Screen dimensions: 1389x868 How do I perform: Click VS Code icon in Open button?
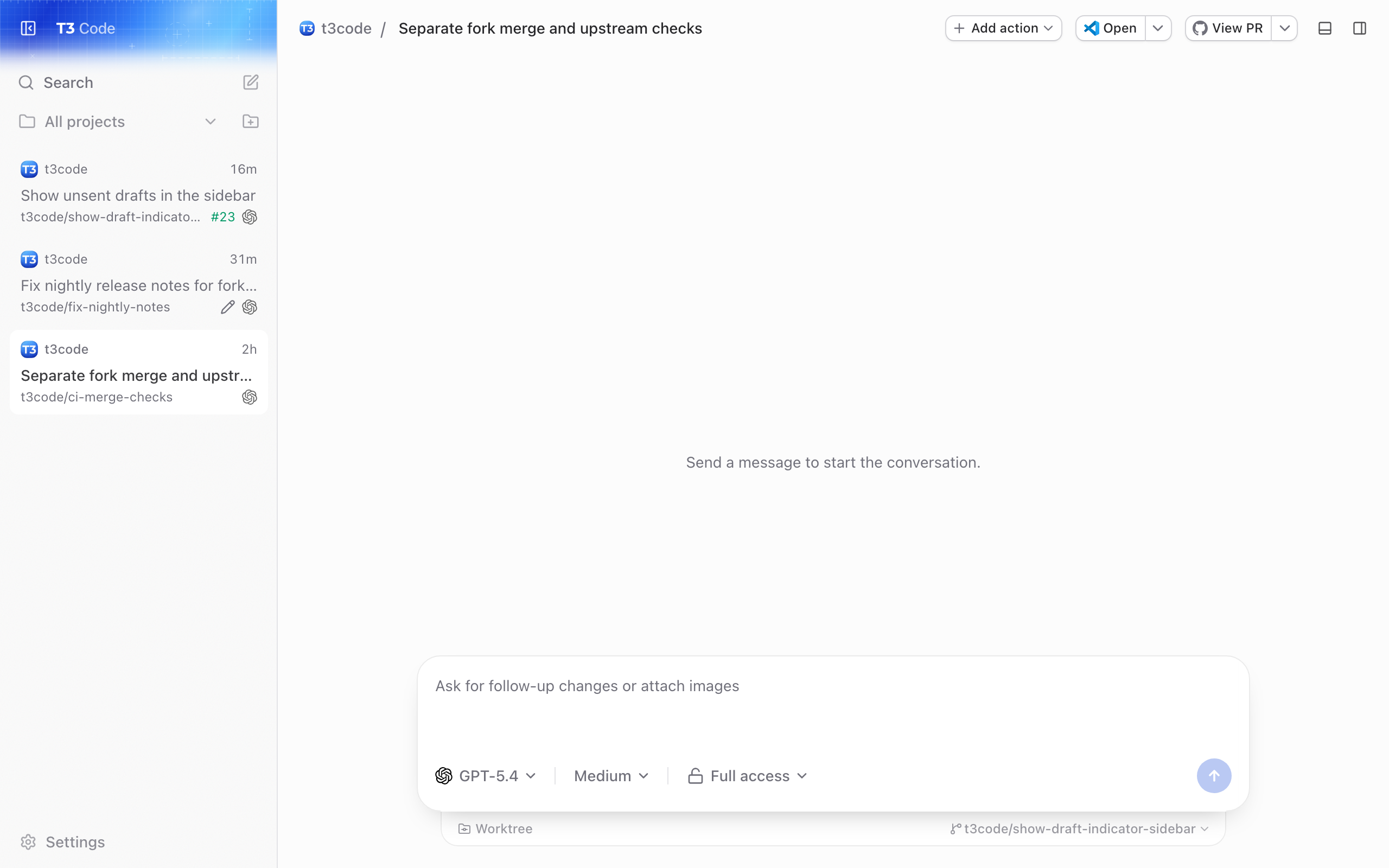[x=1091, y=28]
